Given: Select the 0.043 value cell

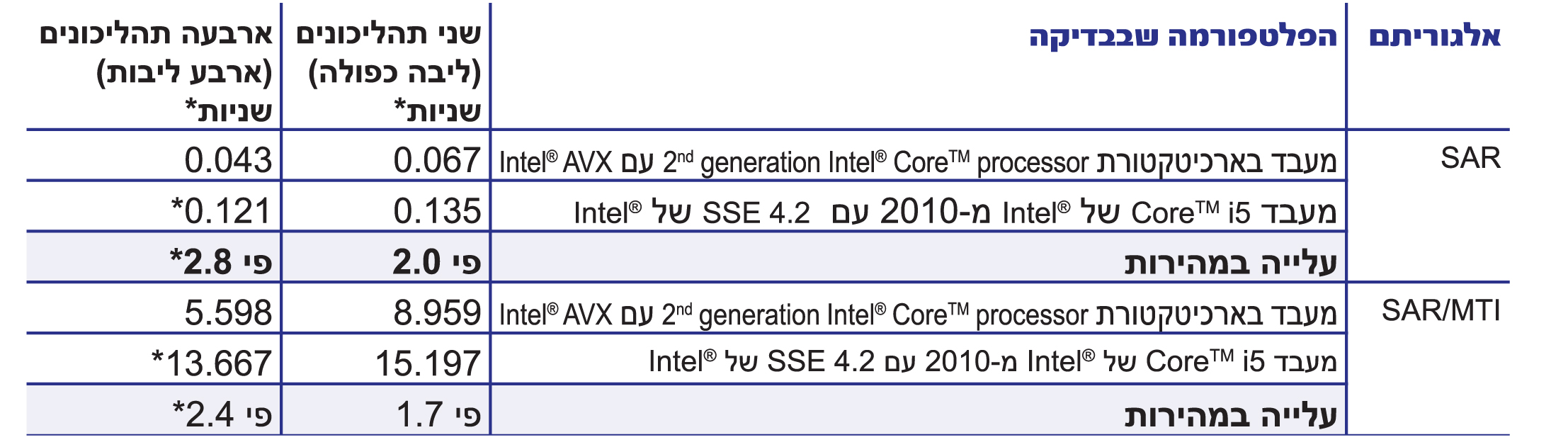Looking at the screenshot, I should pyautogui.click(x=228, y=160).
